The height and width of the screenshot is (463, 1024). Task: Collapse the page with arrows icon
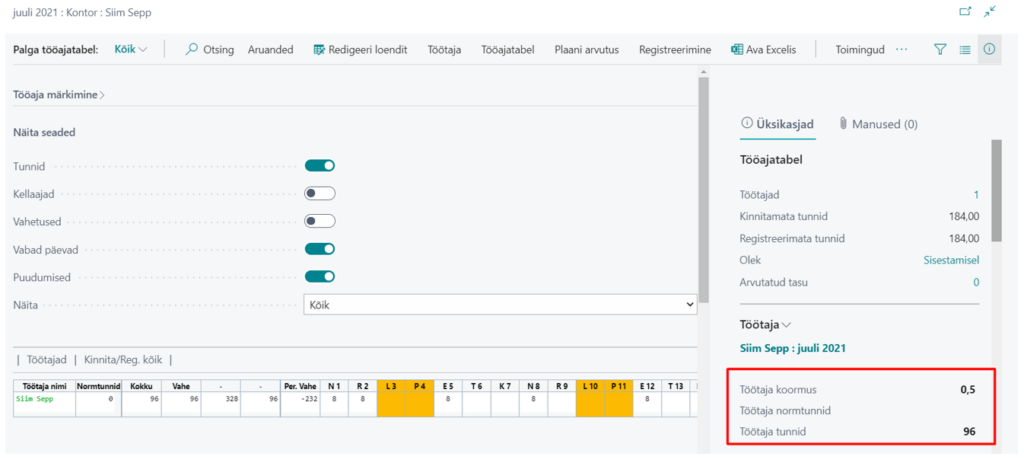990,12
